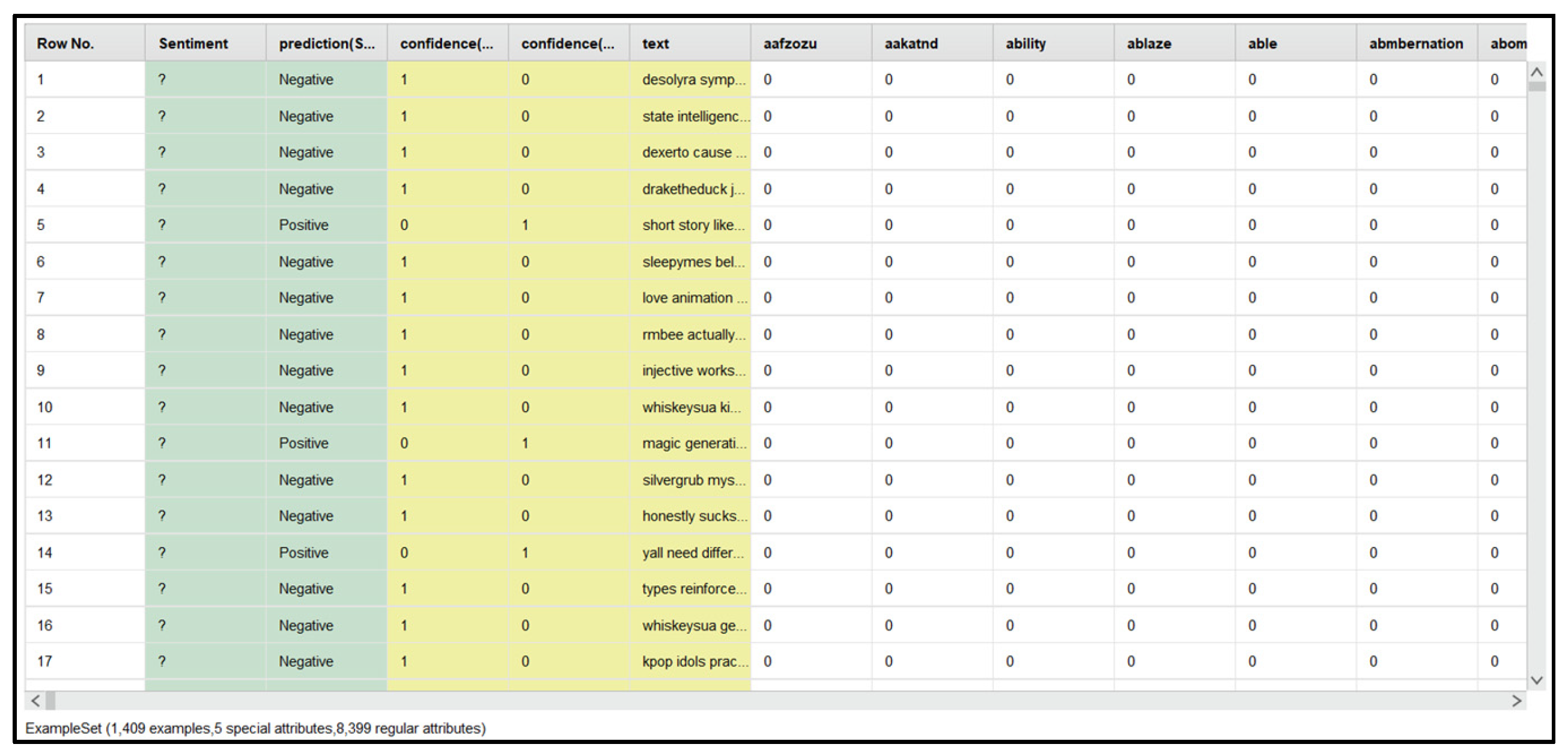Click the aakatnd column header
This screenshot has height=756, width=1568.
click(x=932, y=43)
